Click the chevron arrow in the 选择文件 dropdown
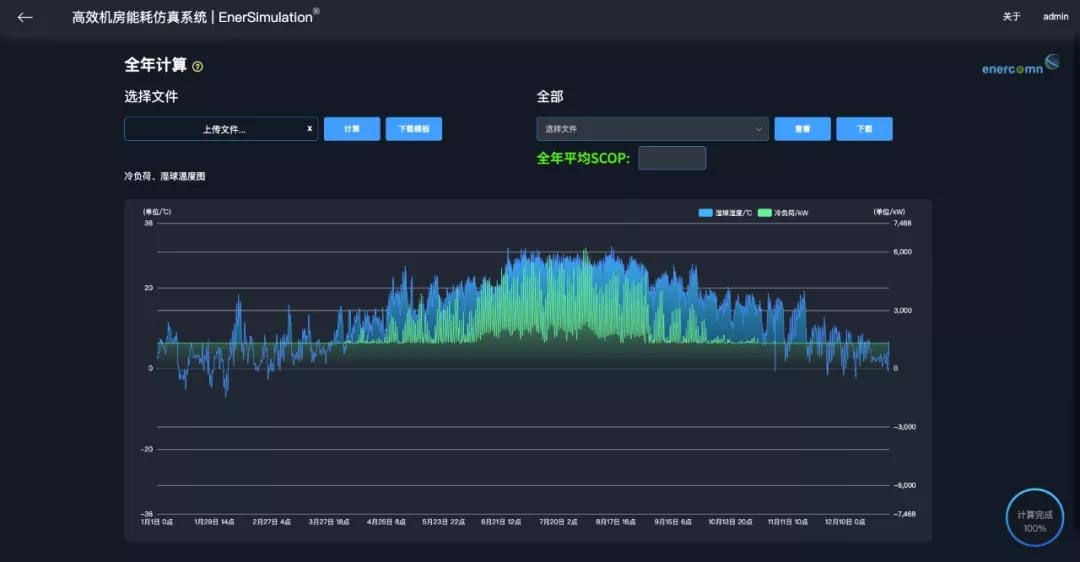The image size is (1080, 562). click(758, 129)
